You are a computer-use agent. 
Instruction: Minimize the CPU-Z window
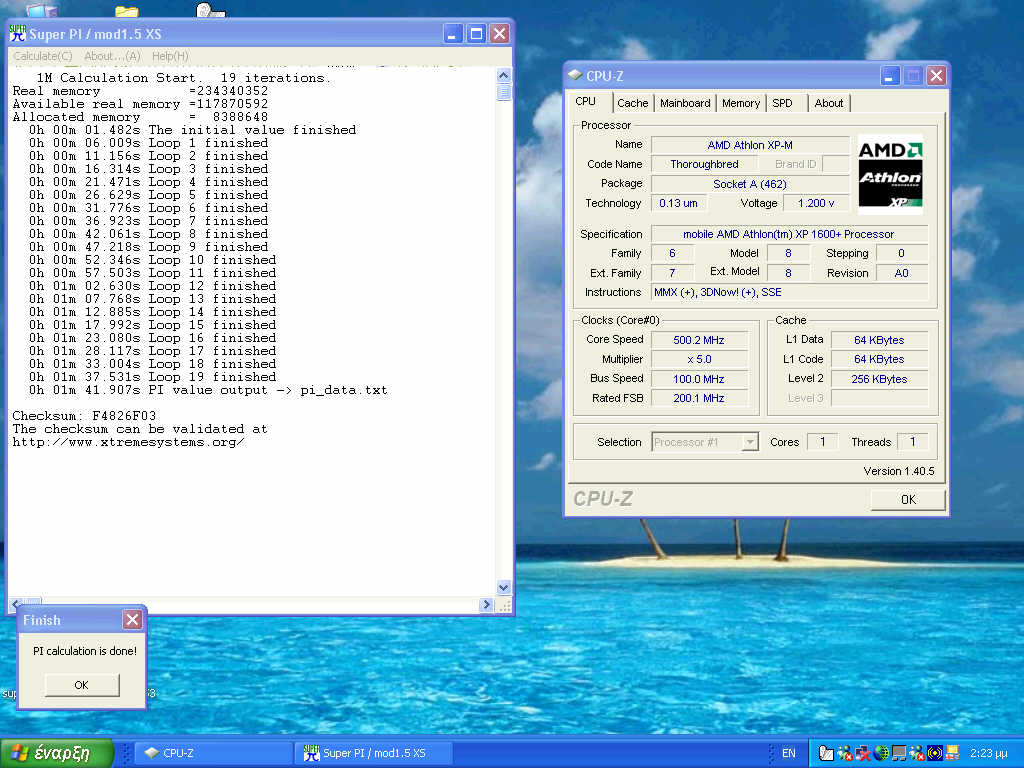(x=889, y=76)
